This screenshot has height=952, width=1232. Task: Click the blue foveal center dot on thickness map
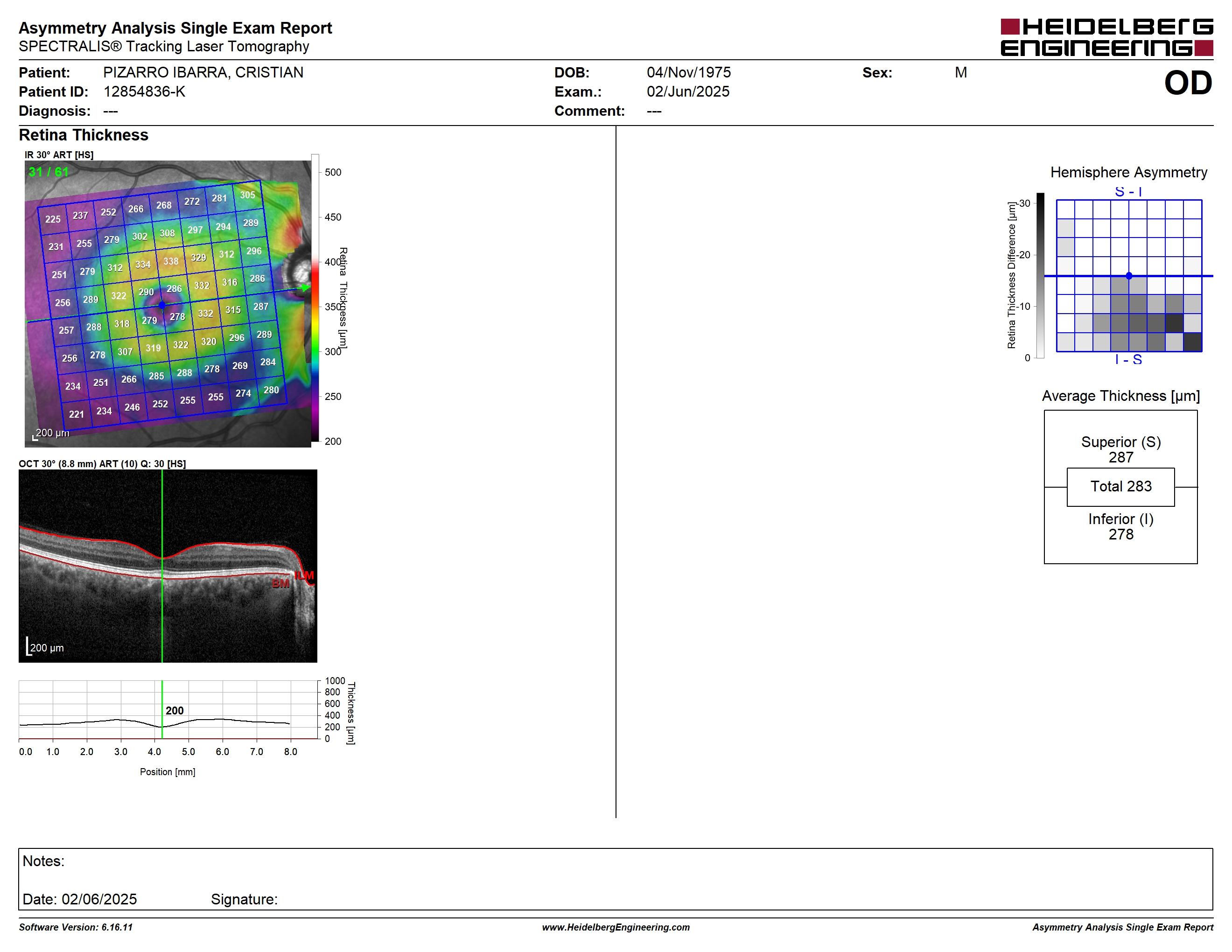162,305
